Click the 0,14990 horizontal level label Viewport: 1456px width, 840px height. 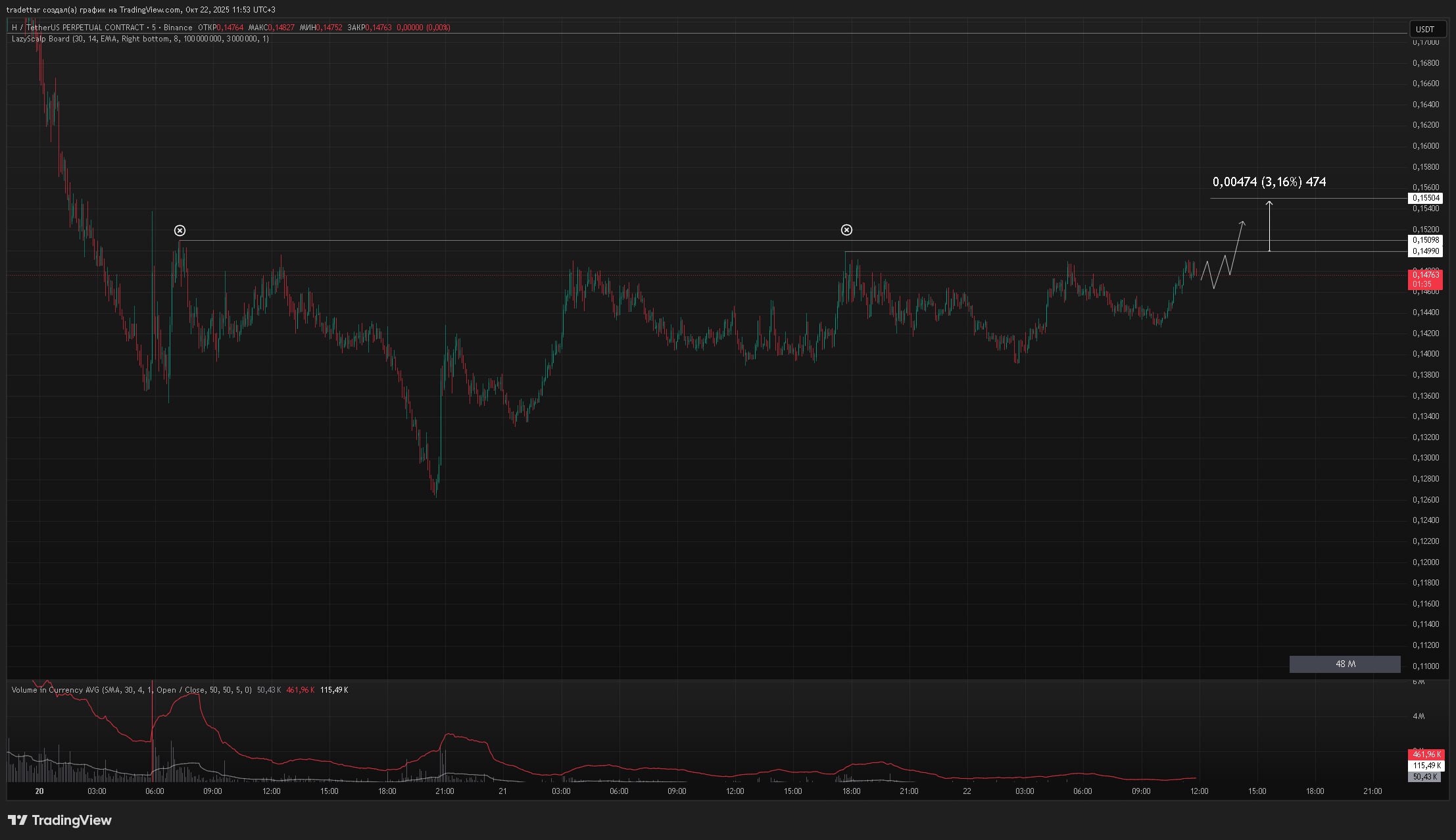click(x=1425, y=251)
